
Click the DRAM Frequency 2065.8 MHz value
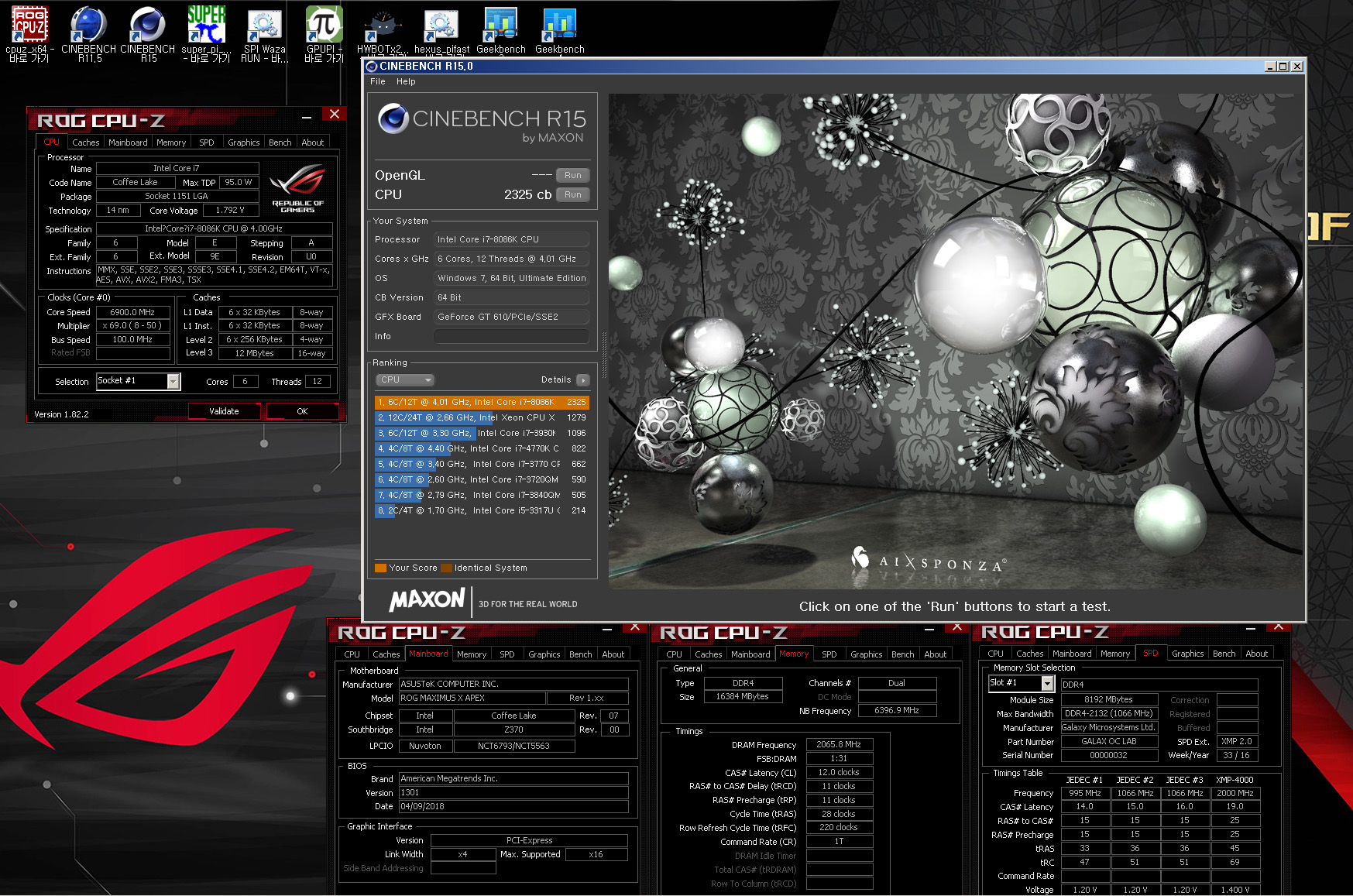[840, 744]
